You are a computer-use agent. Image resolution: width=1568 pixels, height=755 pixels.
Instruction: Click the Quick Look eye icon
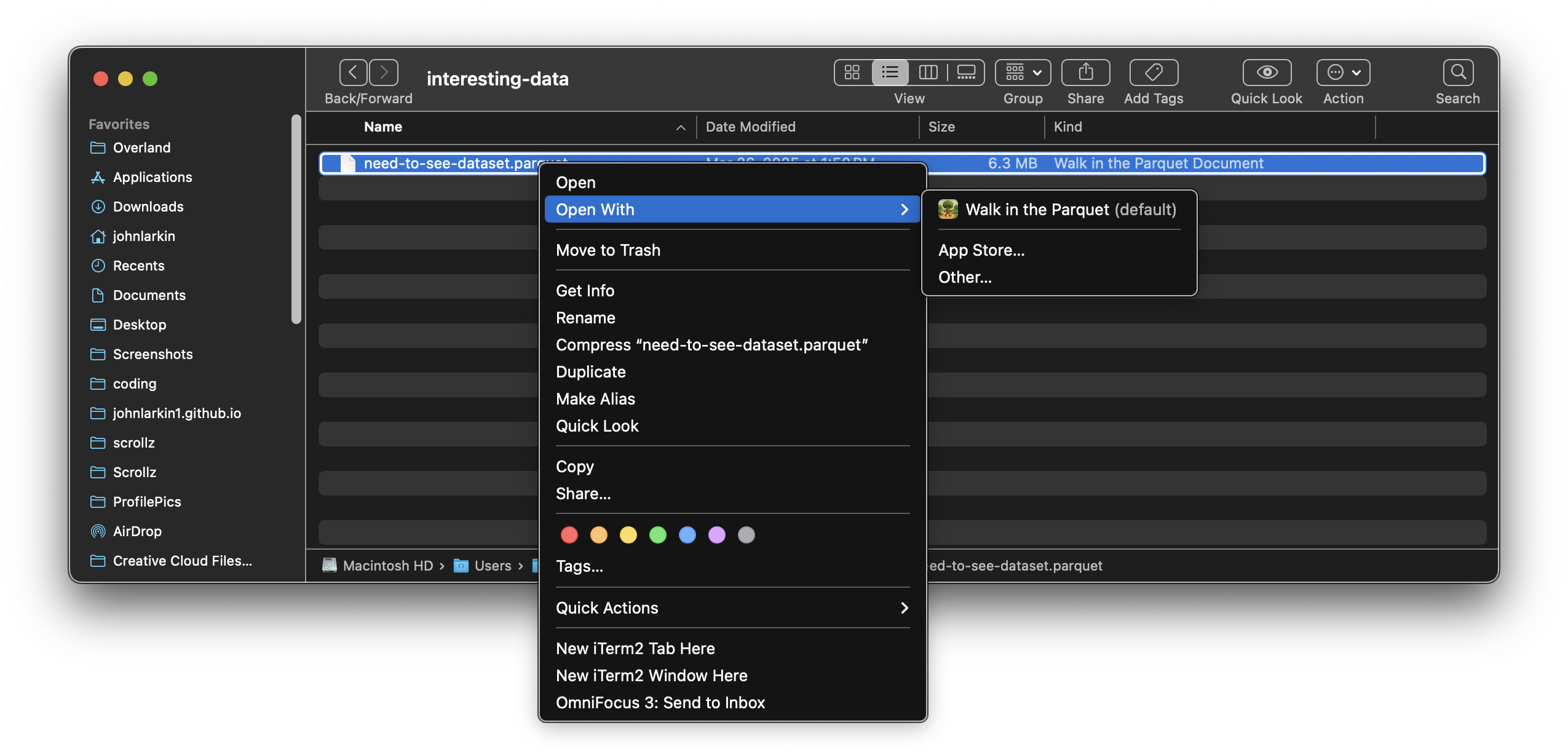click(x=1267, y=73)
